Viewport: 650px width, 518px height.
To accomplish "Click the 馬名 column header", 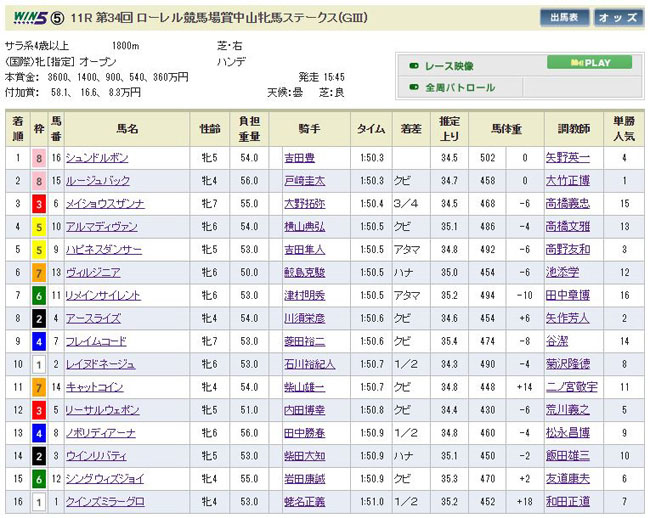I will [127, 129].
